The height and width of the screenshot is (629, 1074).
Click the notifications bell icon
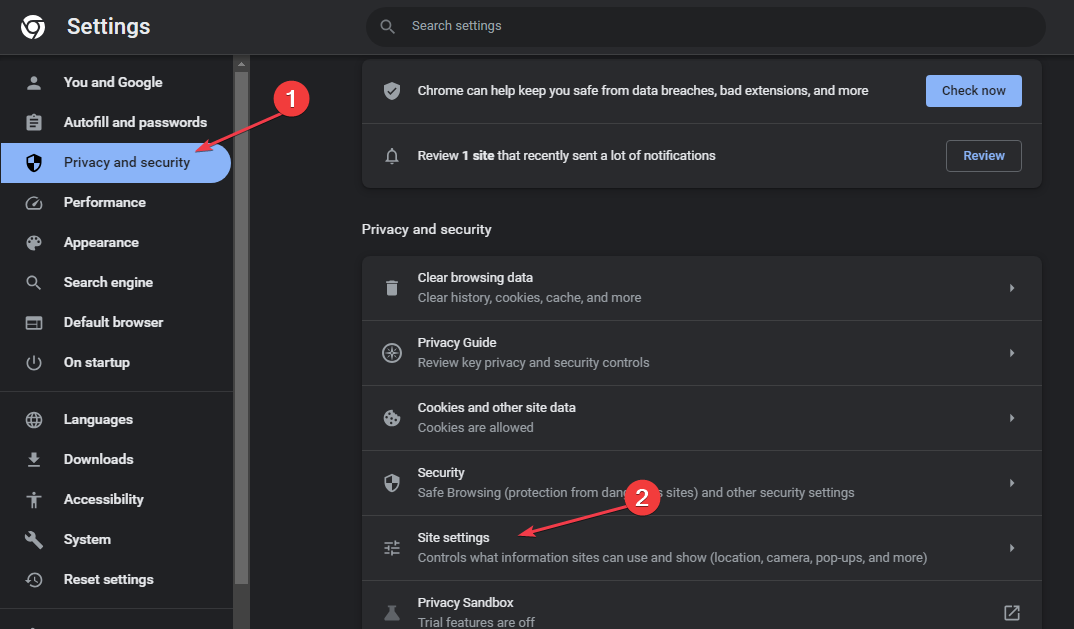tap(392, 156)
